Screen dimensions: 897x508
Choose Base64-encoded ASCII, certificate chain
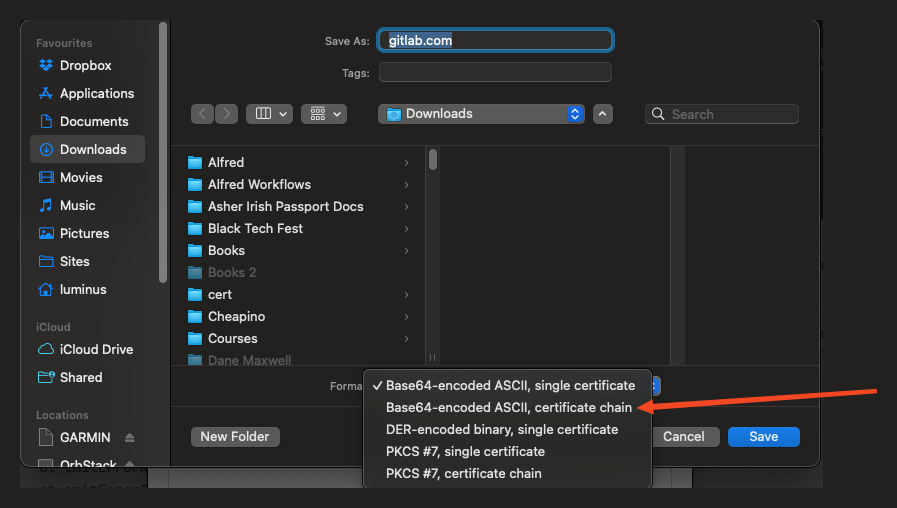coord(507,407)
